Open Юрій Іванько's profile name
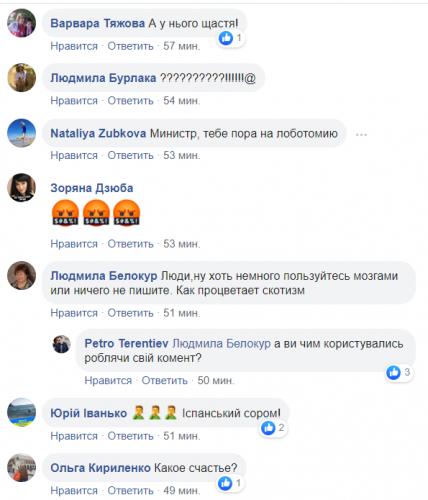The image size is (428, 500). 89,413
